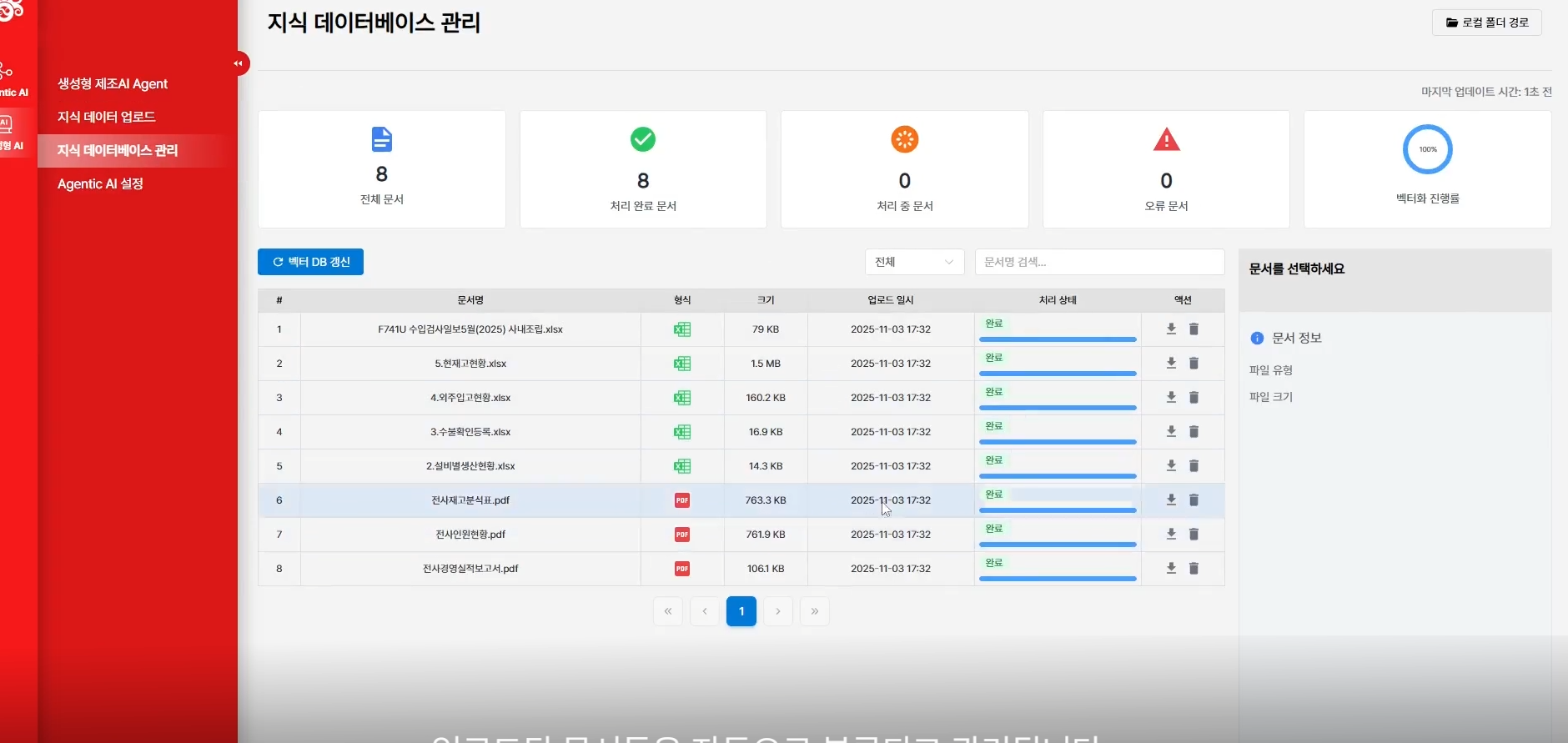Download 5.현재고현황.xlsx
Image resolution: width=1568 pixels, height=743 pixels.
point(1171,363)
